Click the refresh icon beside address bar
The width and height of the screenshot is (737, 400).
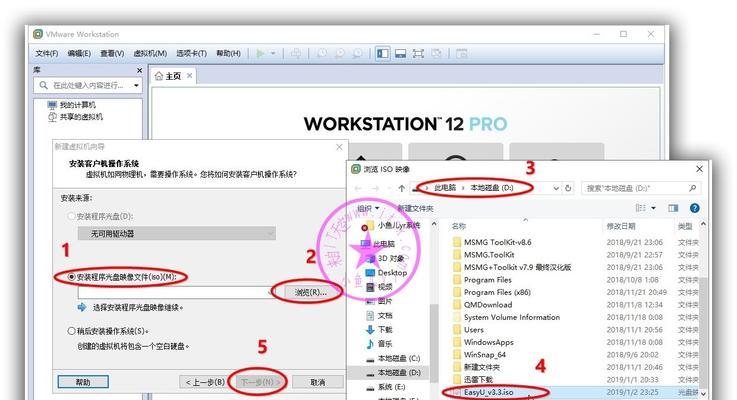coord(568,188)
